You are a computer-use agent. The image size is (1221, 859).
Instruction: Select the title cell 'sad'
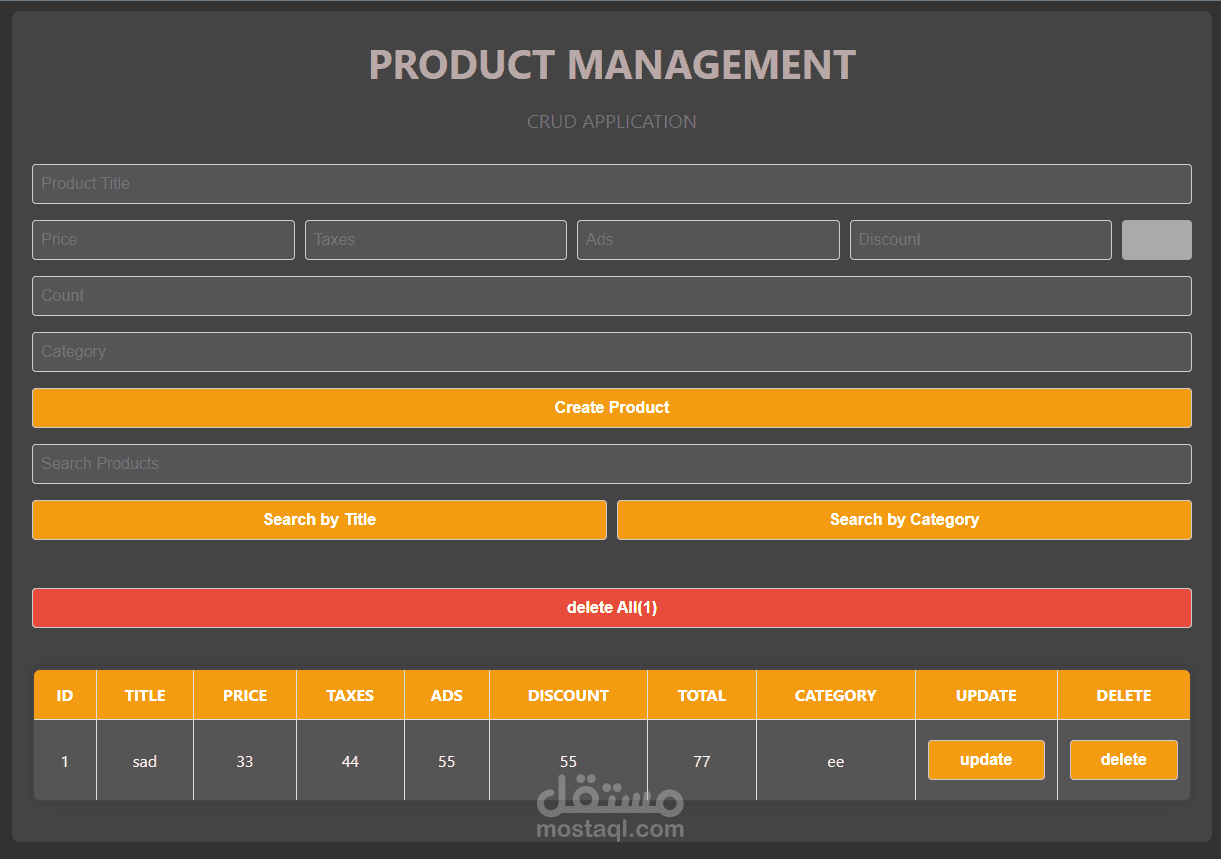click(145, 761)
